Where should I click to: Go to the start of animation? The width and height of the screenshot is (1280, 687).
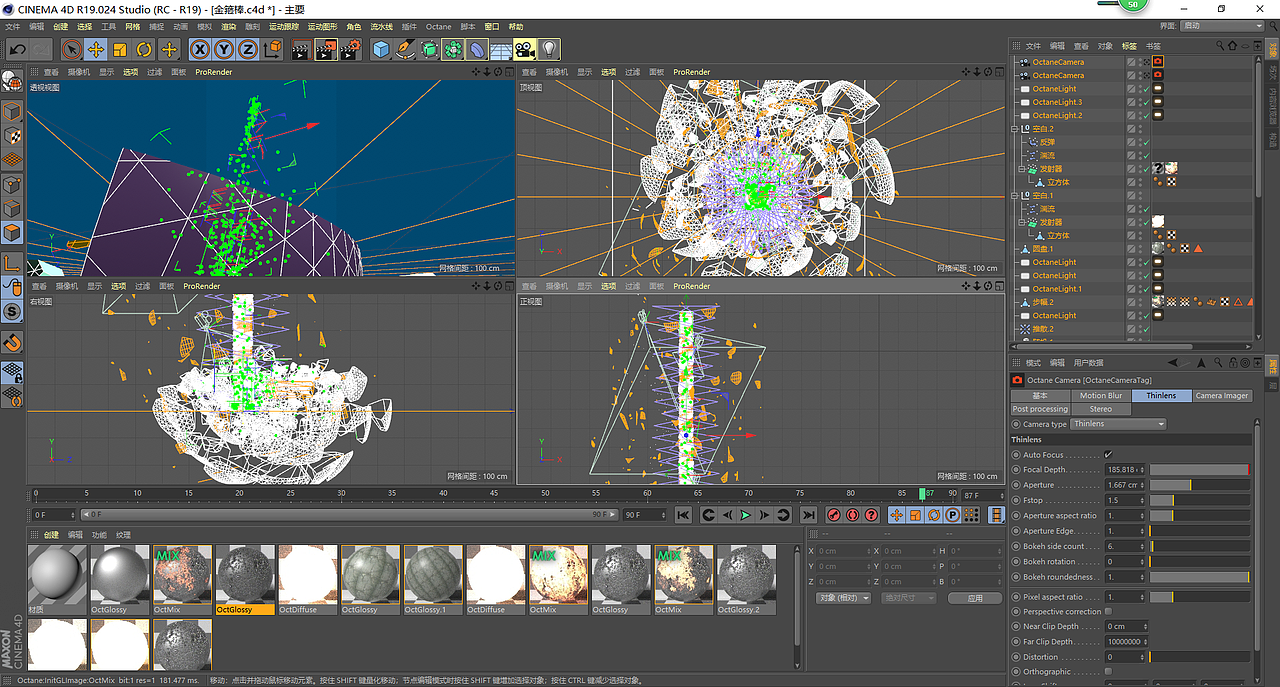pos(683,515)
